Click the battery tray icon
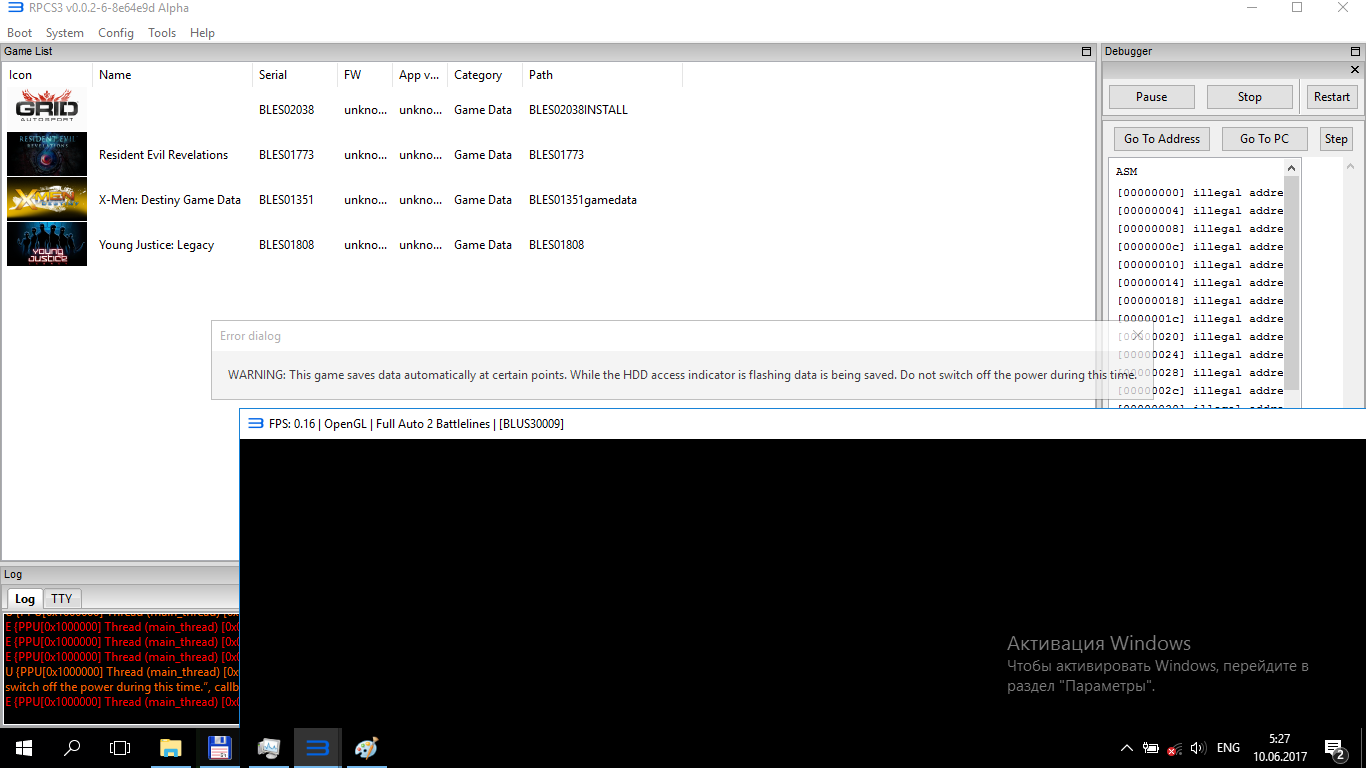 pyautogui.click(x=1151, y=748)
